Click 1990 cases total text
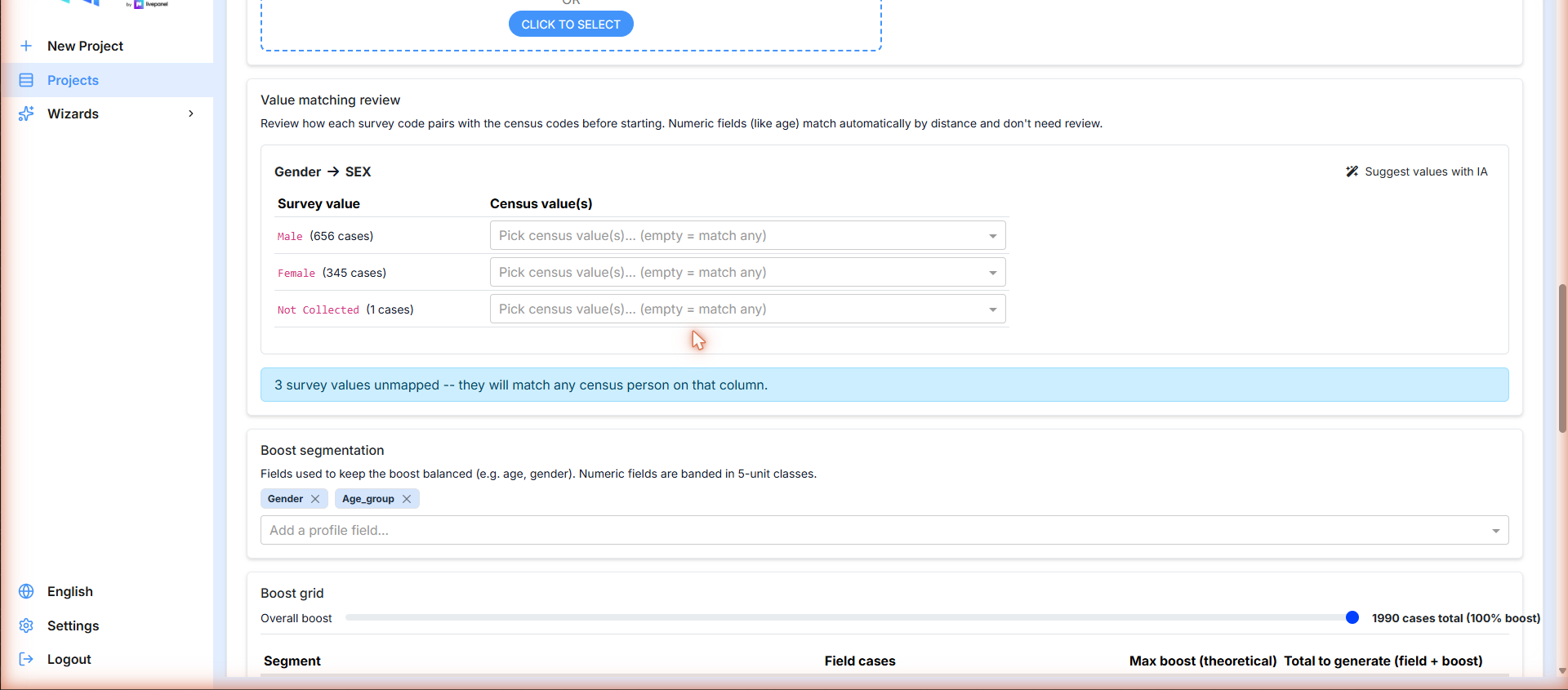The width and height of the screenshot is (1568, 690). click(1456, 618)
